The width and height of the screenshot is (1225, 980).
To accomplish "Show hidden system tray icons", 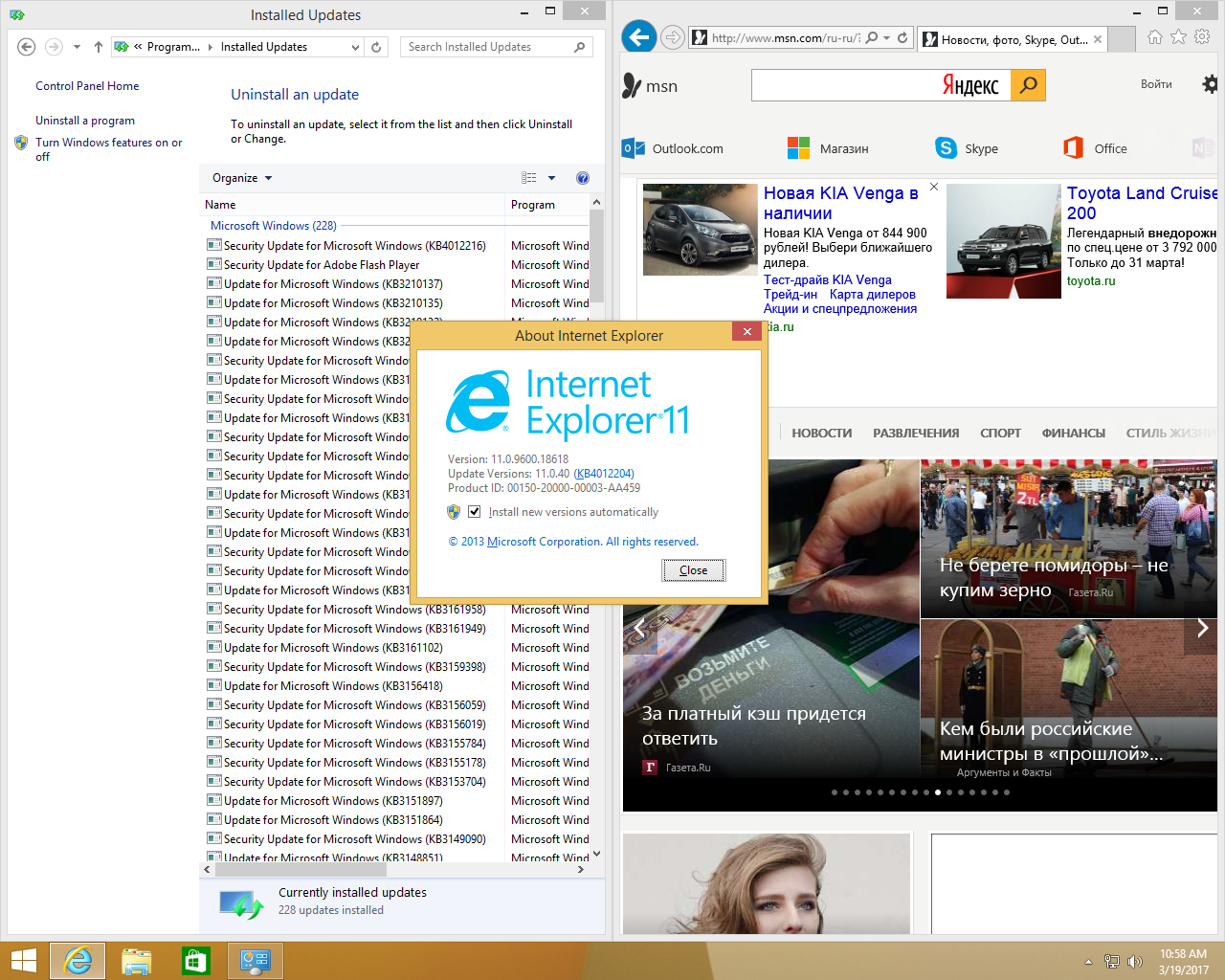I will click(x=1088, y=962).
